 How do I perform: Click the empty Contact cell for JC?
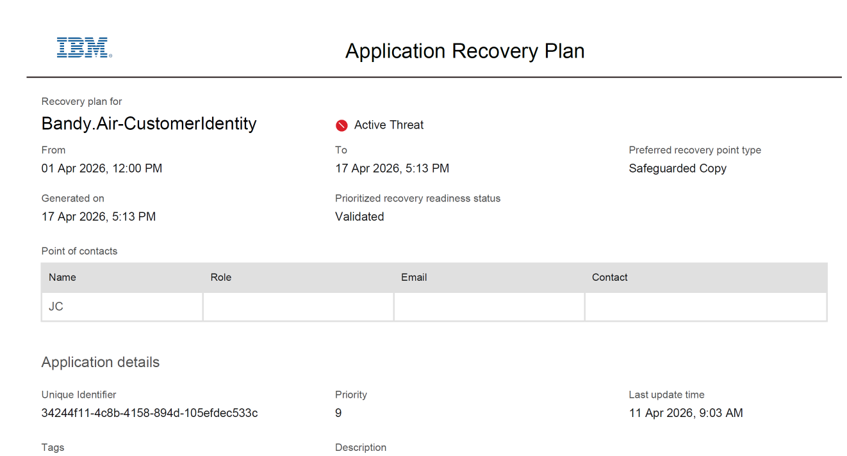tap(705, 307)
